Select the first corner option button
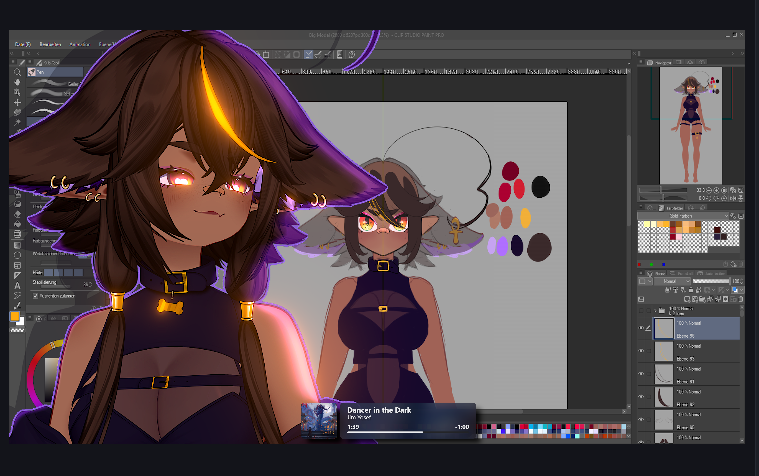This screenshot has width=759, height=476. point(48,273)
